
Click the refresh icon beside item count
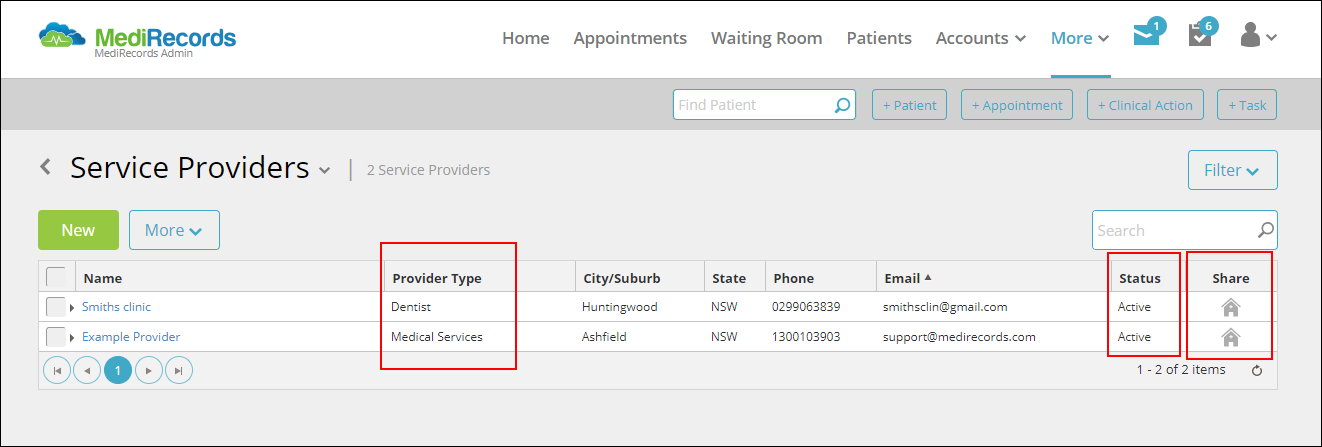[x=1257, y=370]
